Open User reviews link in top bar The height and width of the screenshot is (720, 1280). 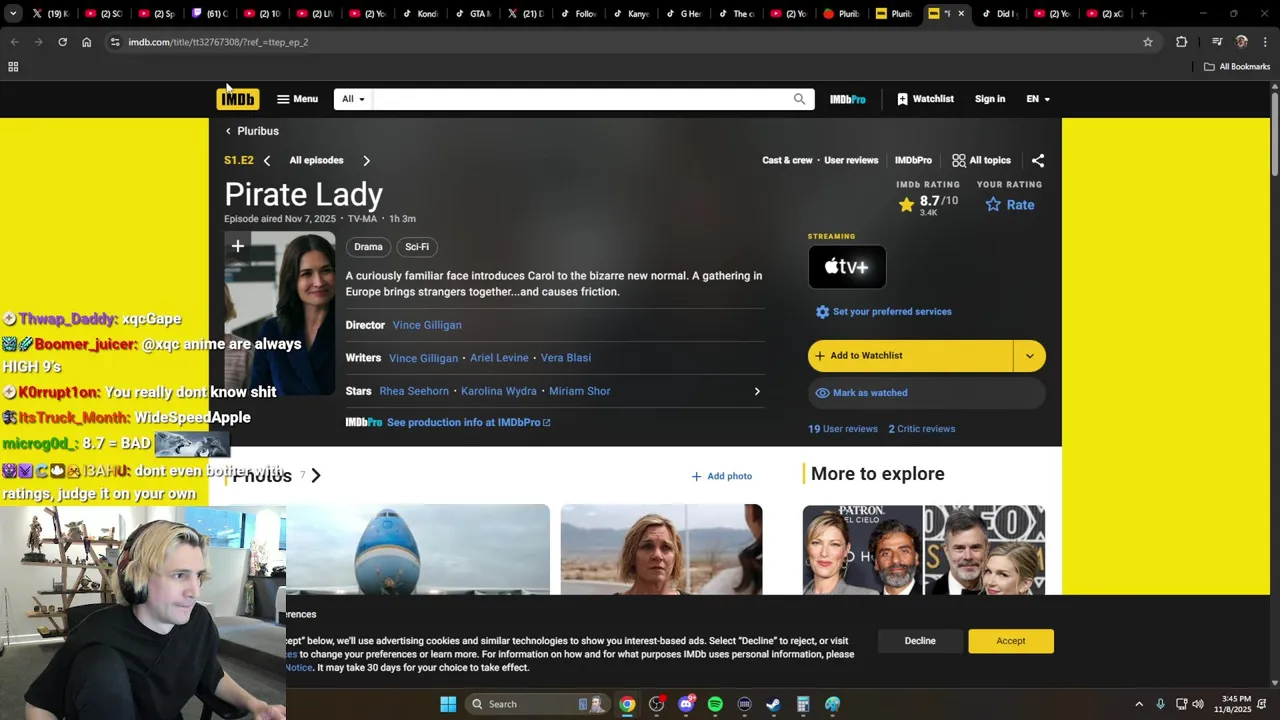click(851, 160)
